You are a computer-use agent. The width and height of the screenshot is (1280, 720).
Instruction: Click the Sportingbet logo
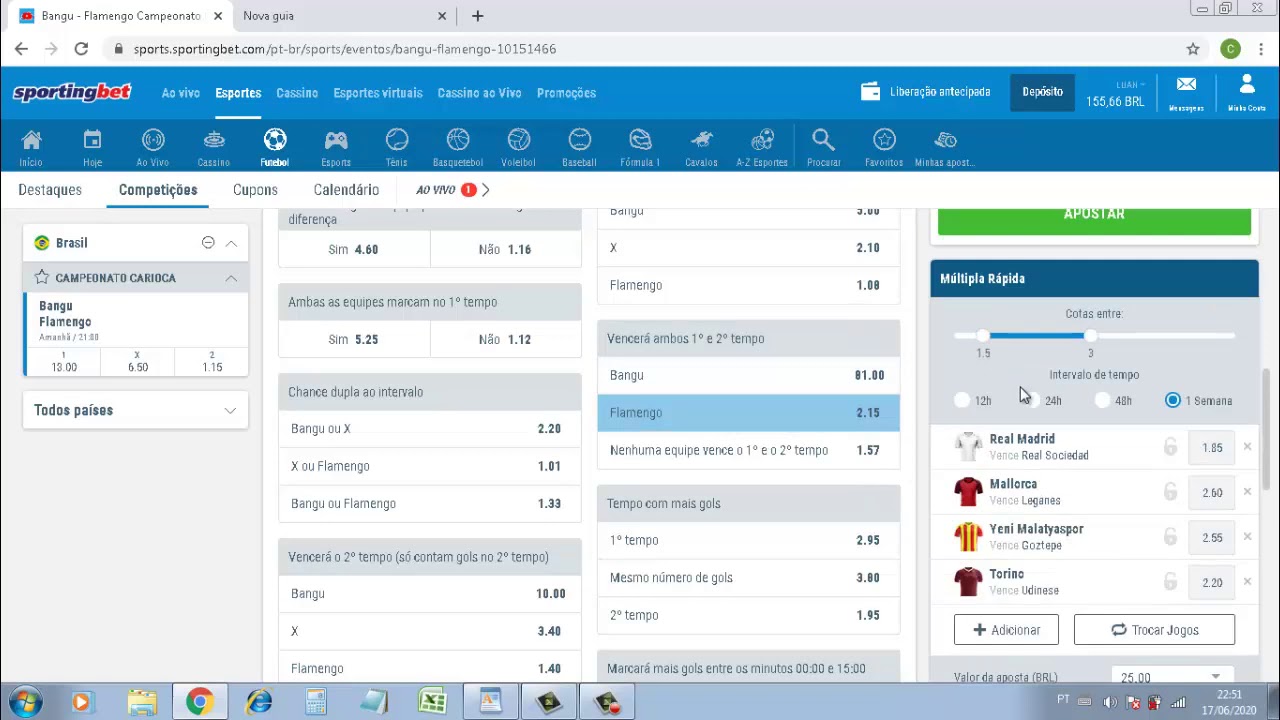click(x=72, y=92)
